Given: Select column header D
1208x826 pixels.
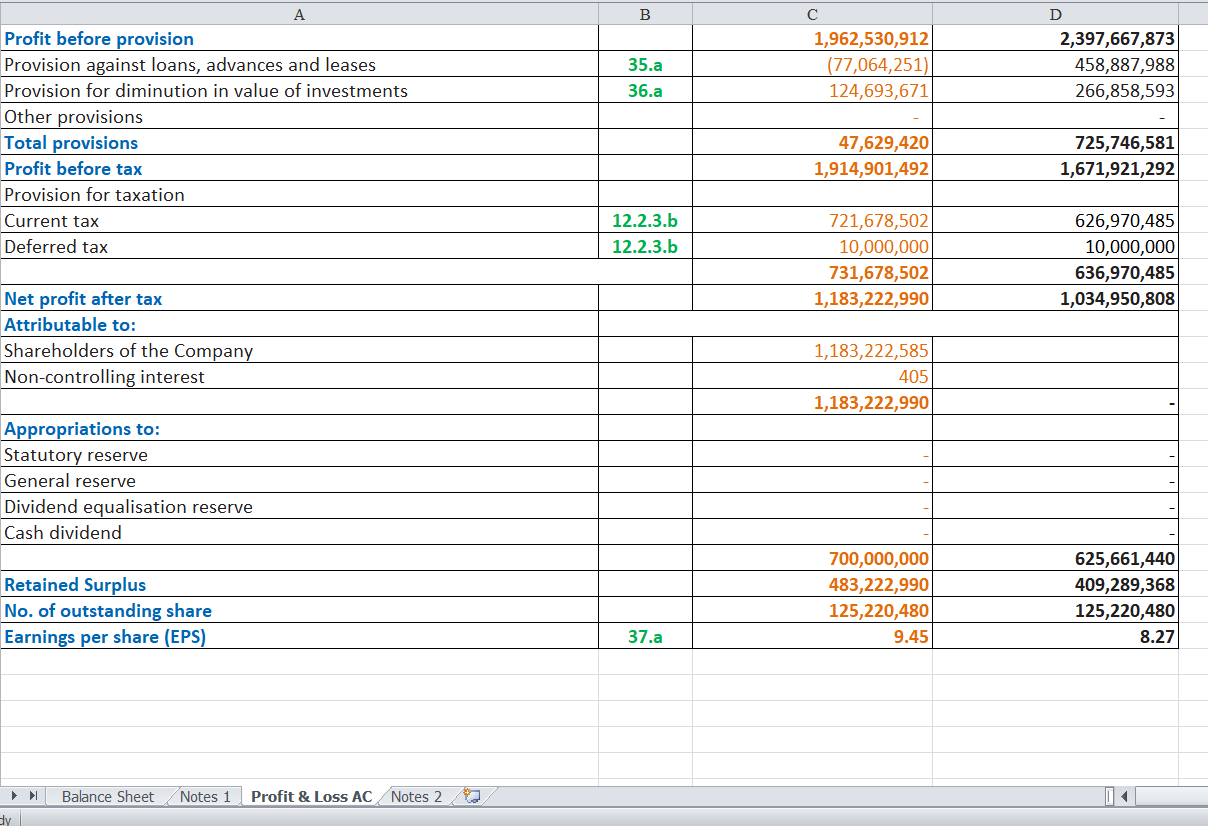Looking at the screenshot, I should click(x=1055, y=14).
